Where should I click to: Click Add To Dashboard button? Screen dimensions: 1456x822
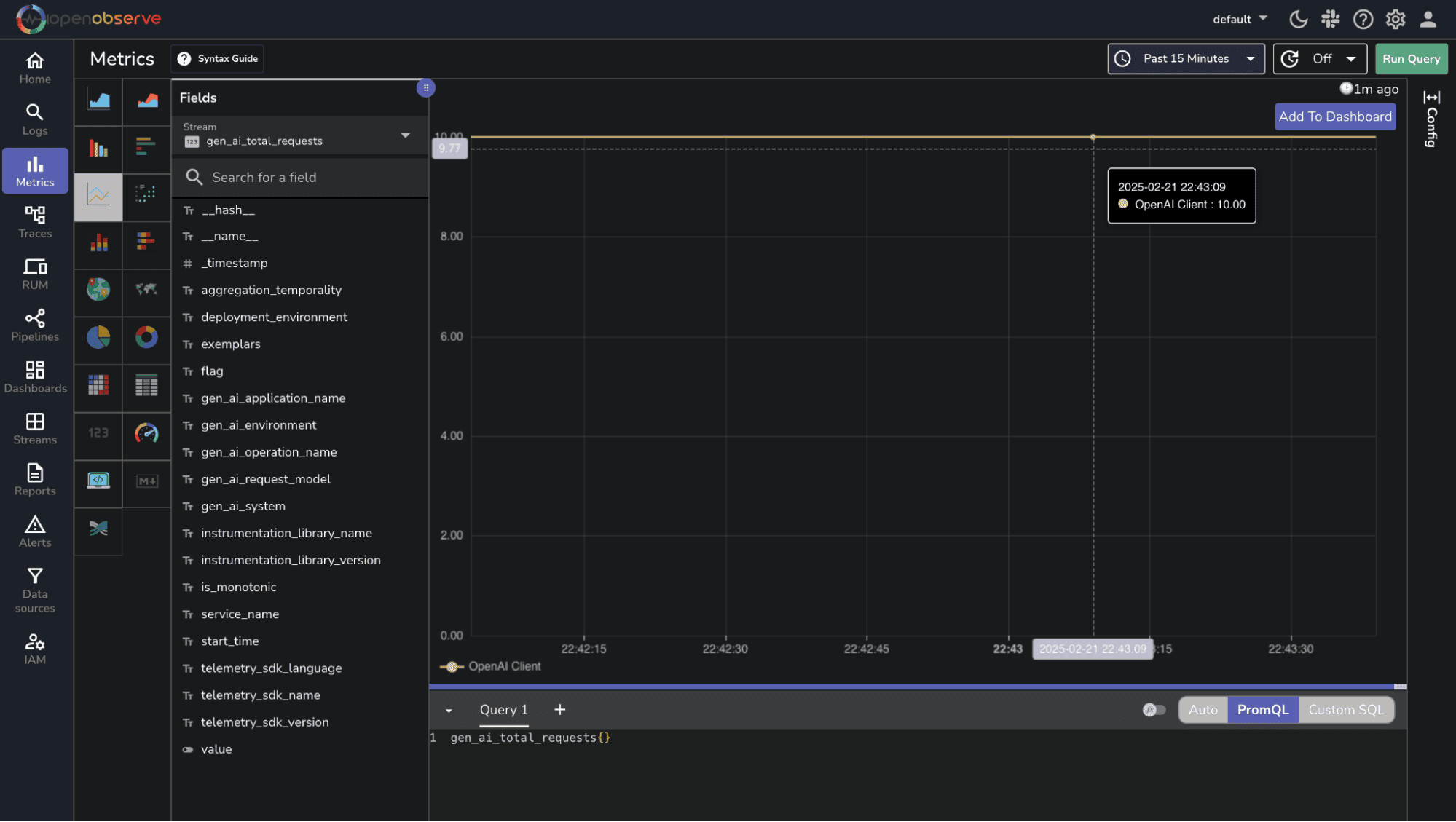click(x=1334, y=116)
